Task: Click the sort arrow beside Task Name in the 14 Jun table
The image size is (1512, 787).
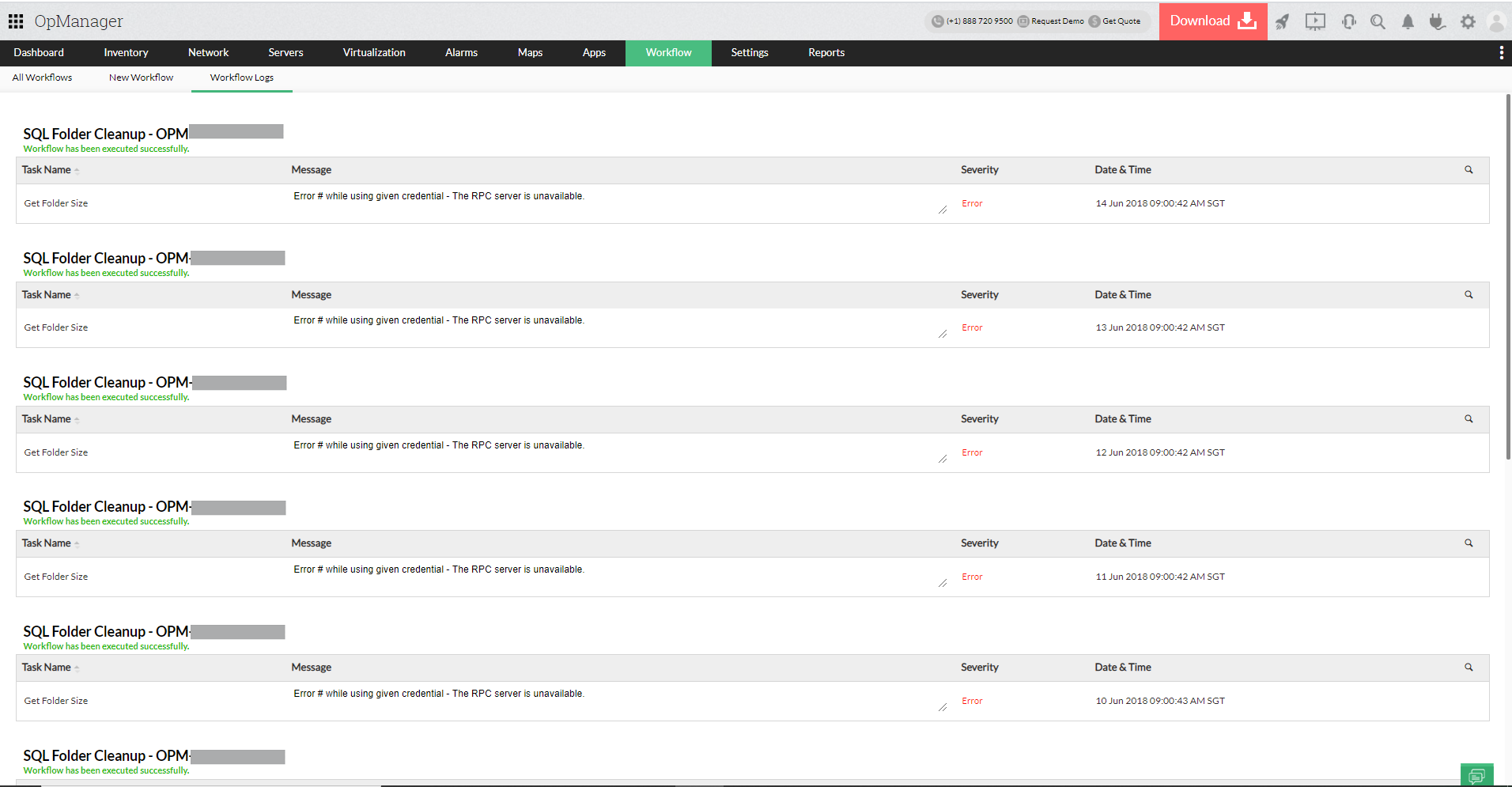Action: [x=77, y=171]
